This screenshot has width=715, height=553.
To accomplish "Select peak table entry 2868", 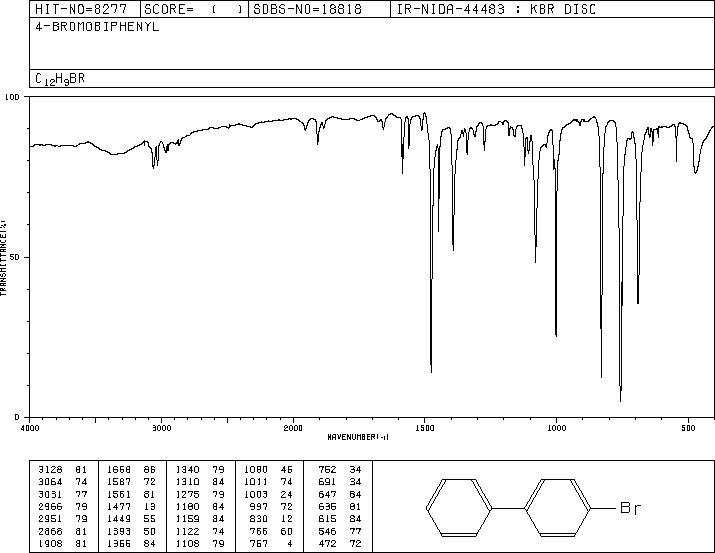I will (x=50, y=531).
